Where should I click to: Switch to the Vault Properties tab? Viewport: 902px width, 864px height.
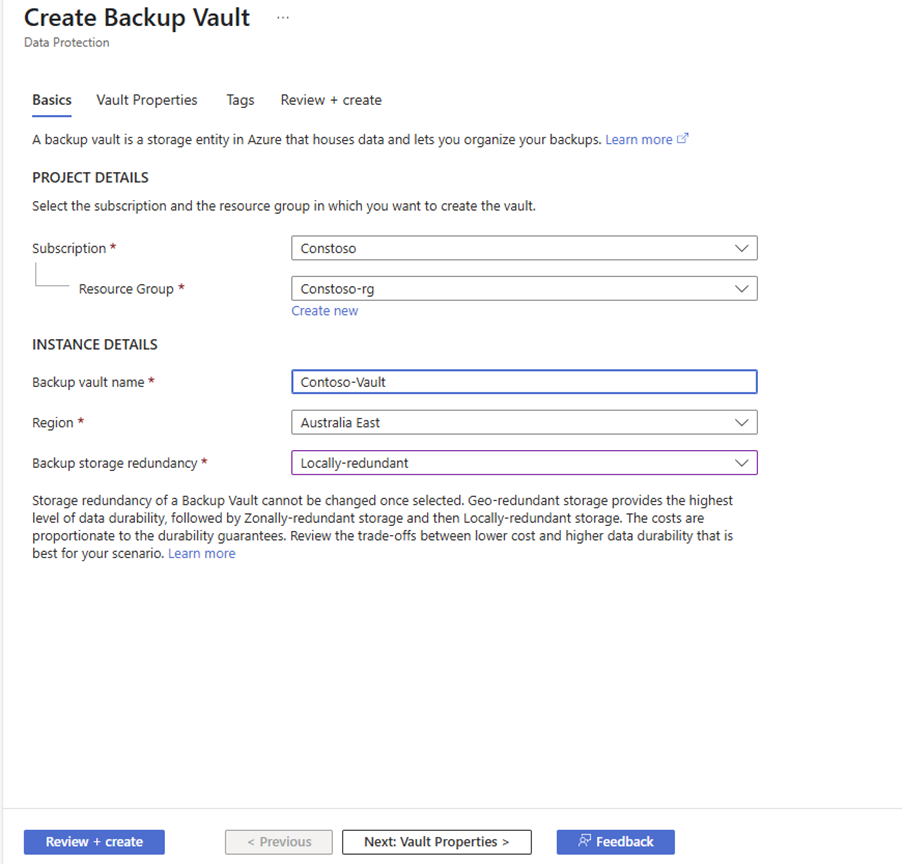146,100
